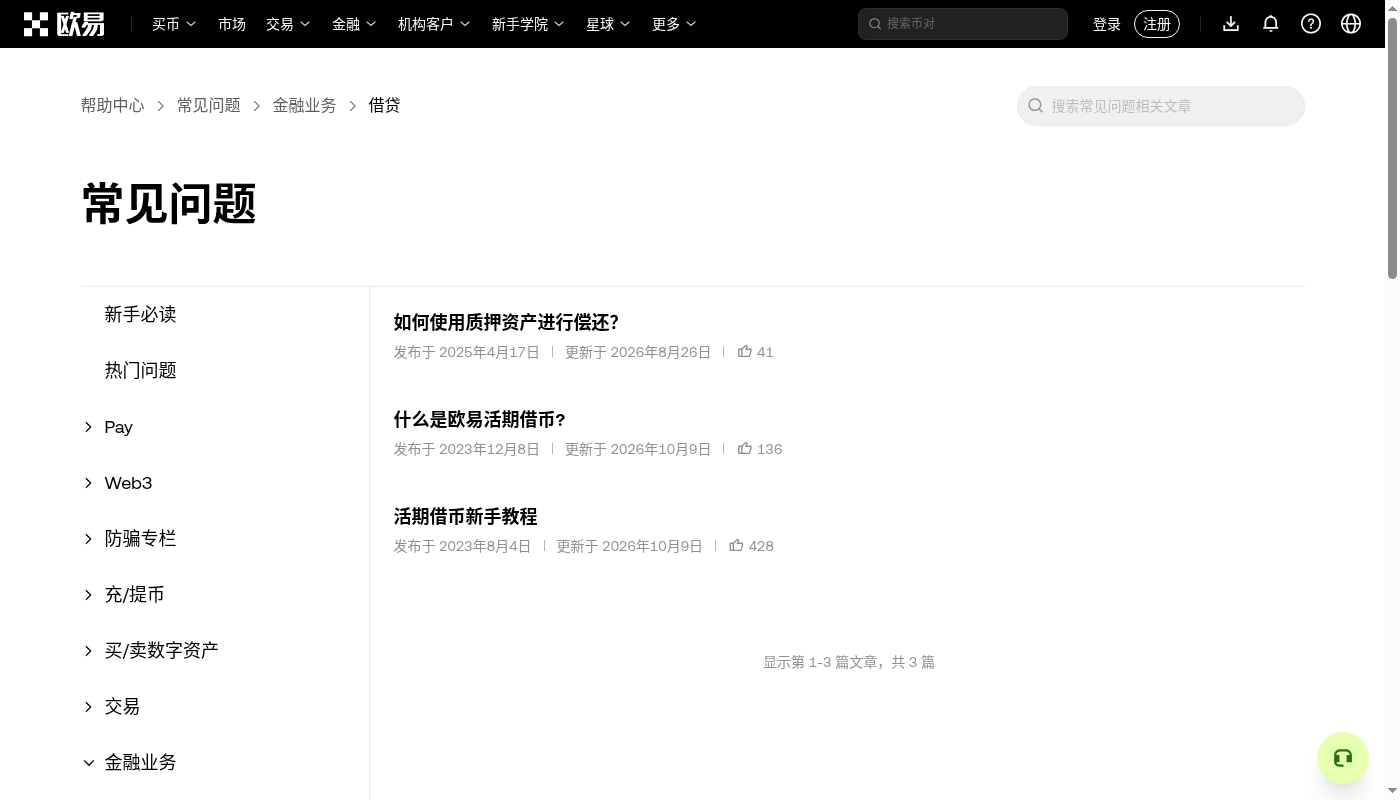1400x800 pixels.
Task: Click the 发布于 2023年8月4日 date text
Action: pyautogui.click(x=463, y=546)
